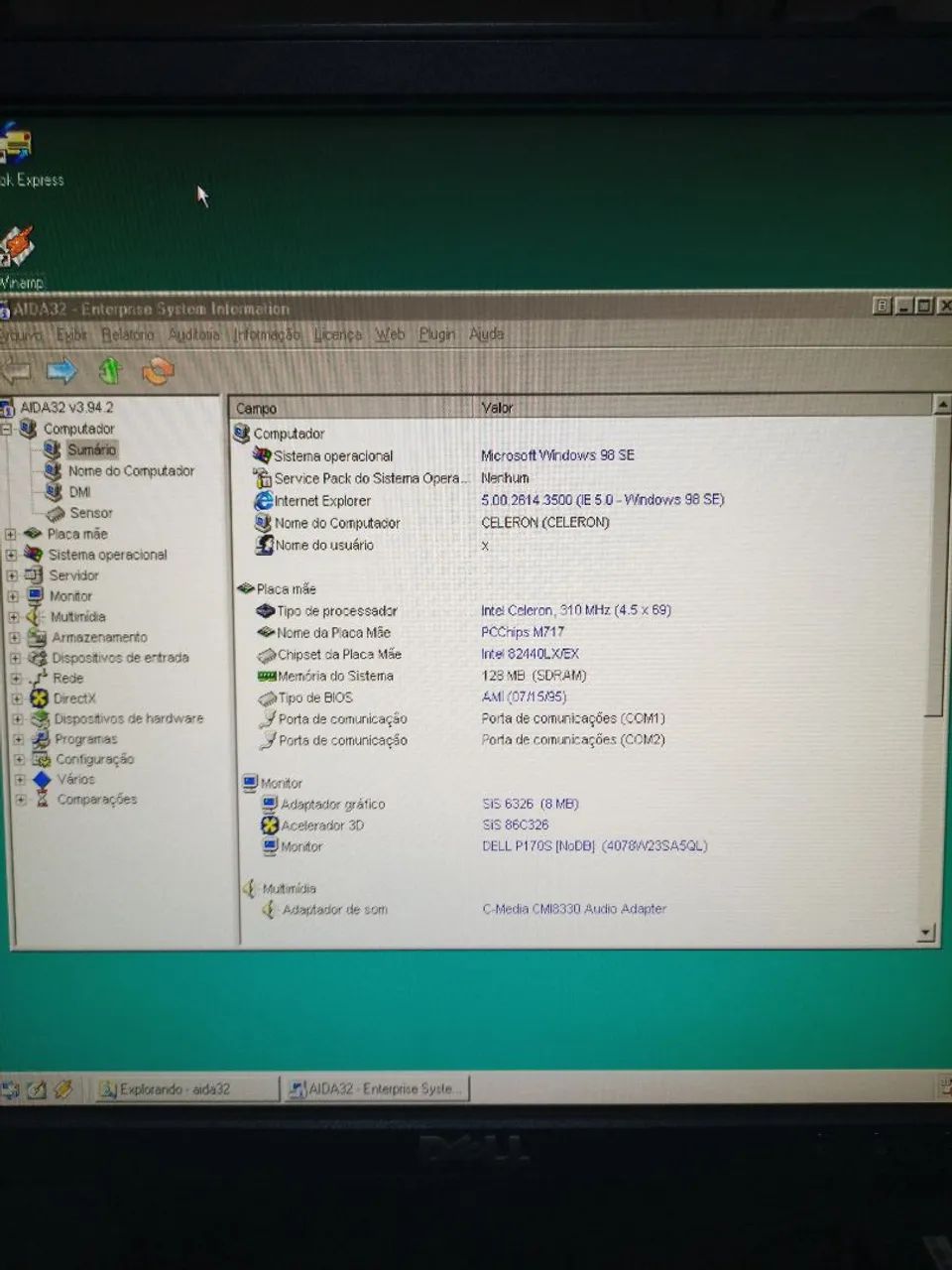The height and width of the screenshot is (1270, 952).
Task: Click the Configuração tree icon
Action: click(x=42, y=759)
